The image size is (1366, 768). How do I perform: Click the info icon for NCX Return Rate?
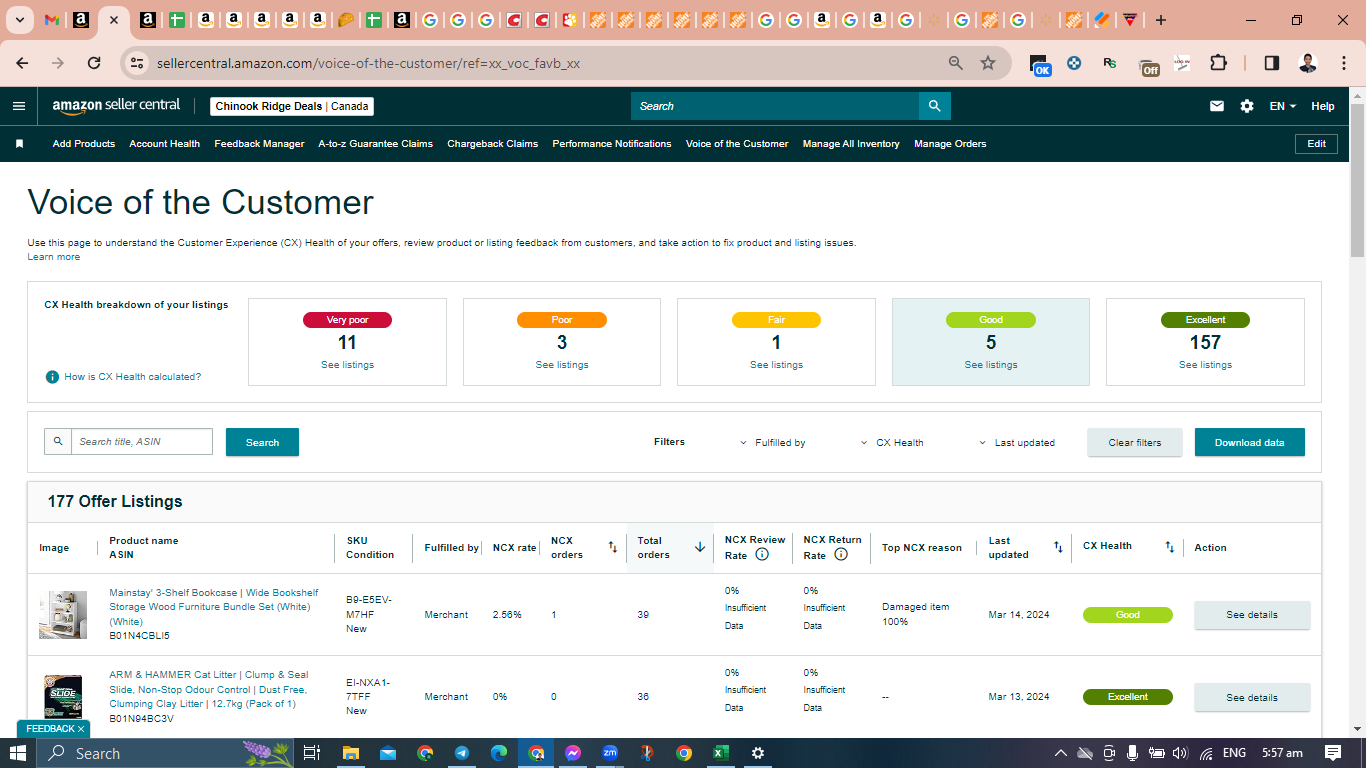coord(841,554)
